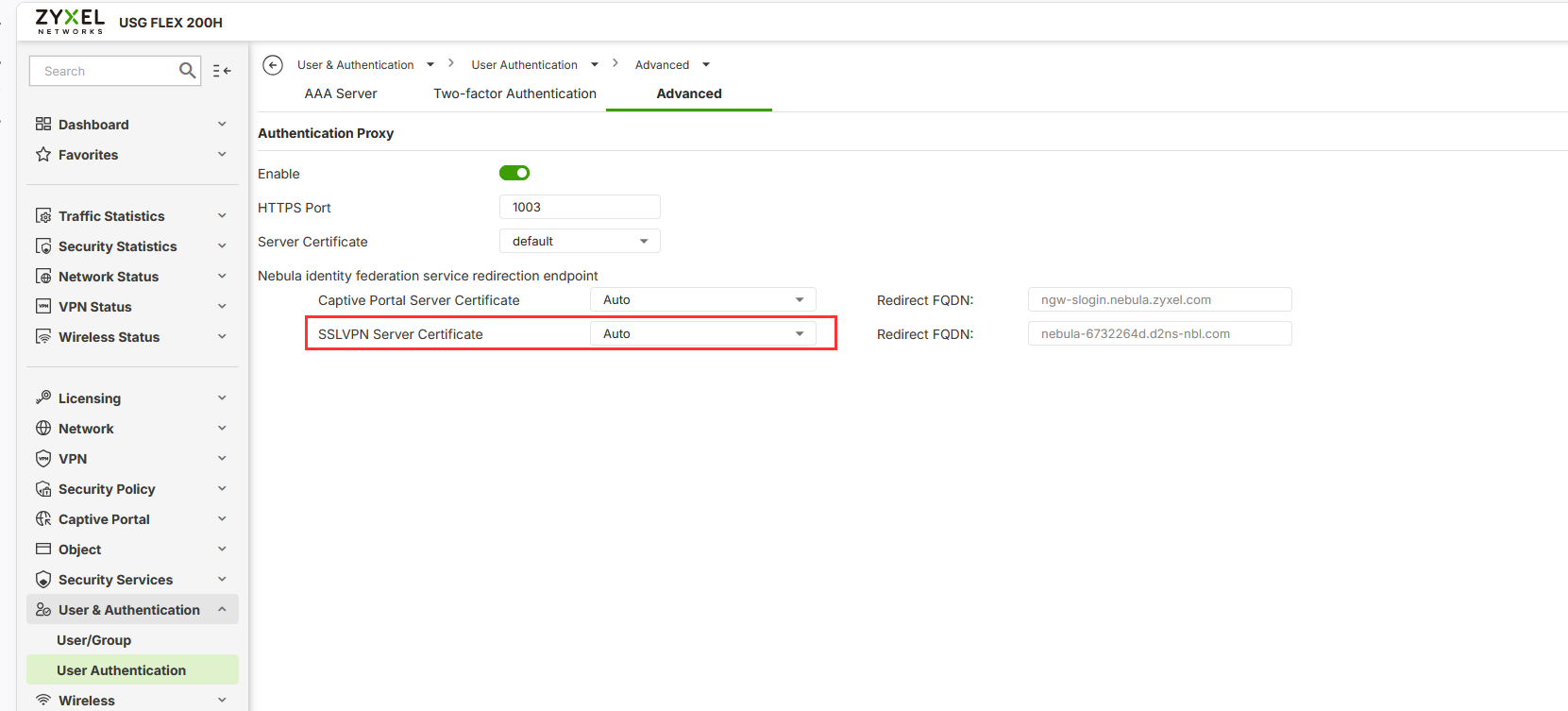The height and width of the screenshot is (711, 1568).
Task: Click the Network globe icon
Action: [43, 428]
